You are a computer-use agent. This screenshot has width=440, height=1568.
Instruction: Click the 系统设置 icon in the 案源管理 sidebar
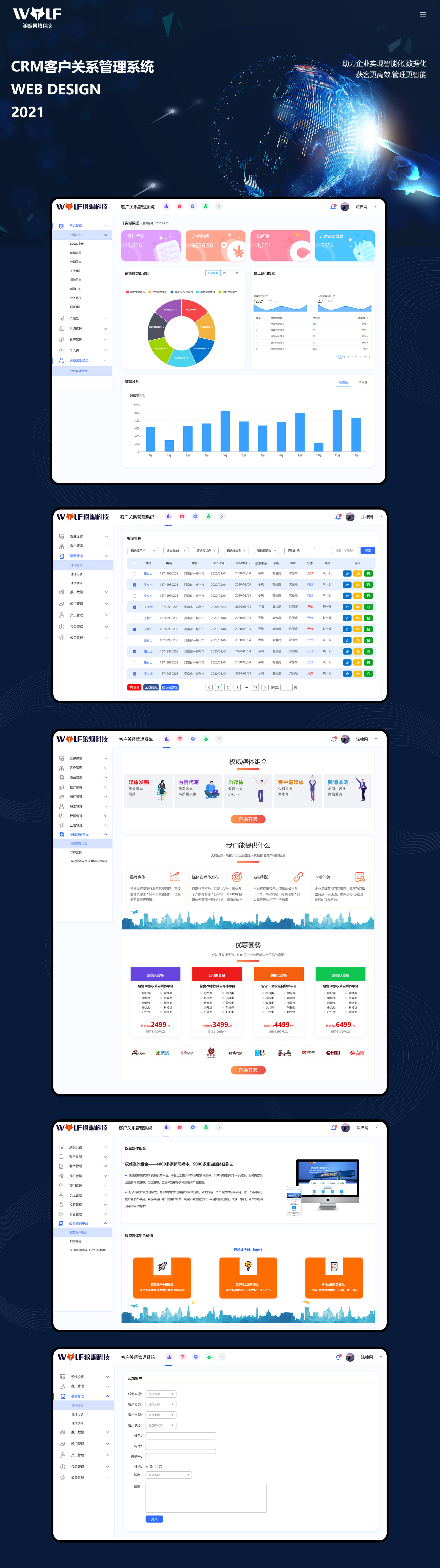(x=61, y=536)
